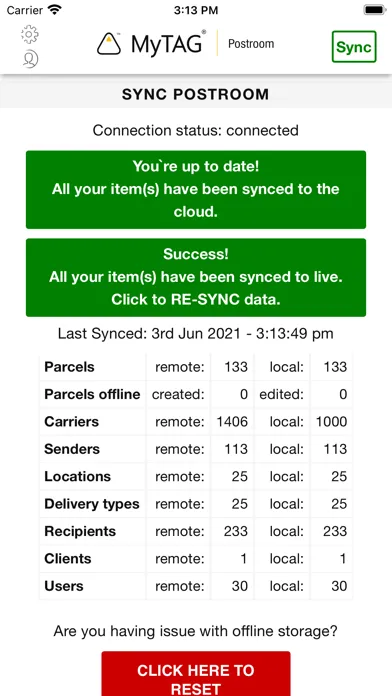Image resolution: width=392 pixels, height=696 pixels.
Task: Tap the Wi-Fi status icon
Action: click(x=55, y=10)
